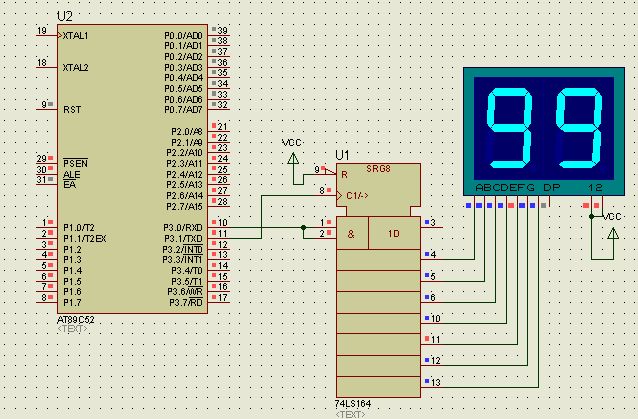Screen dimensions: 638x419
Task: Click the P2.7/A15 pin label
Action: pos(184,207)
